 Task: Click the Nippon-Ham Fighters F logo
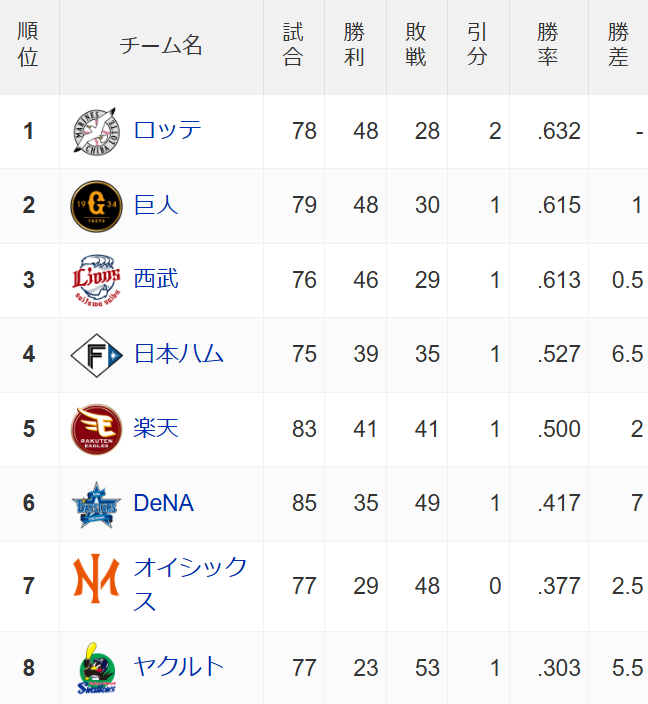pyautogui.click(x=97, y=355)
